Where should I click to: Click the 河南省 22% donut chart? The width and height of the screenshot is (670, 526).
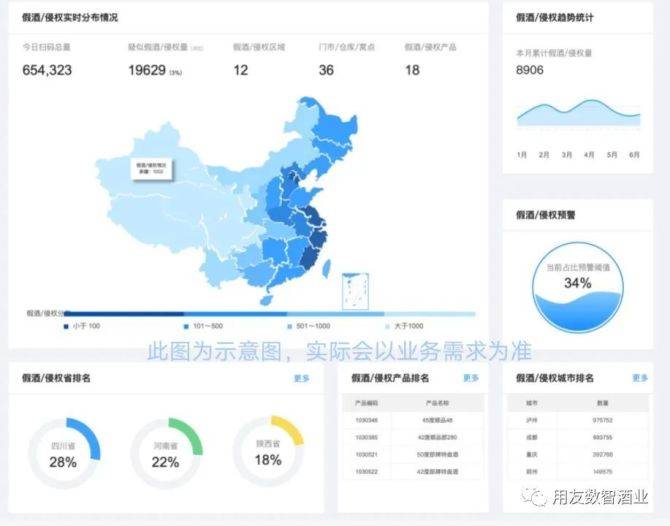pyautogui.click(x=166, y=453)
